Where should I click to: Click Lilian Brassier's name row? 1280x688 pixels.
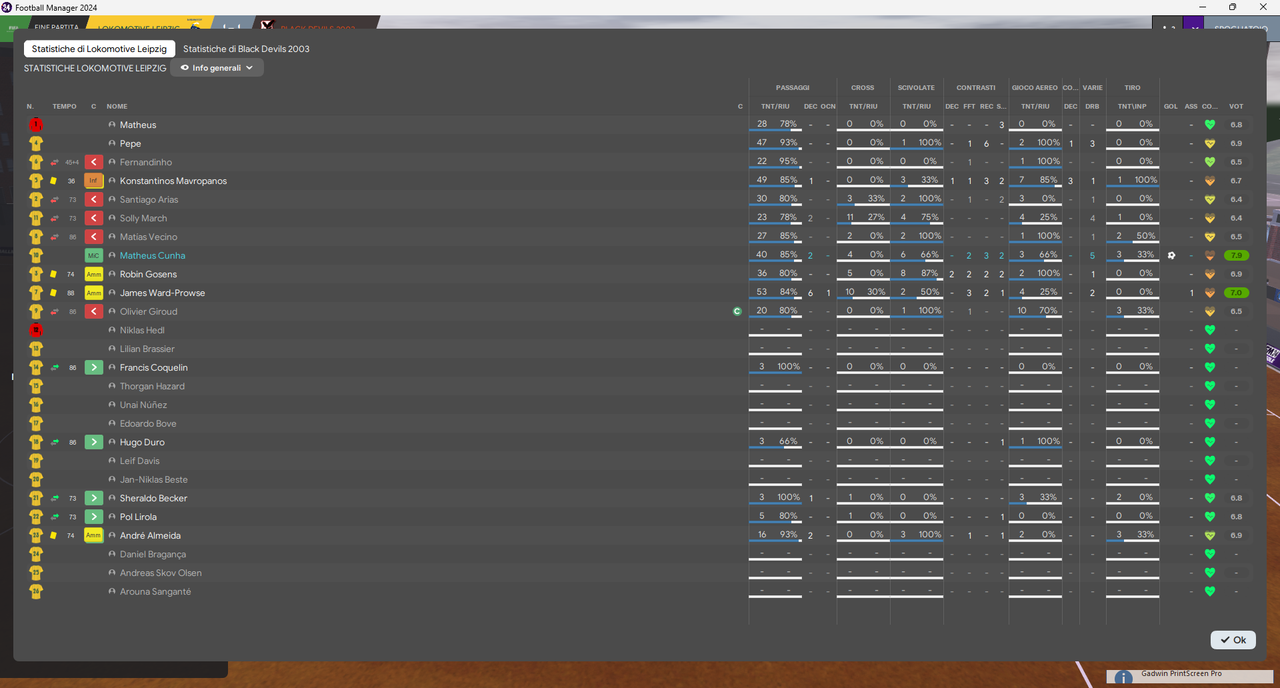[147, 349]
